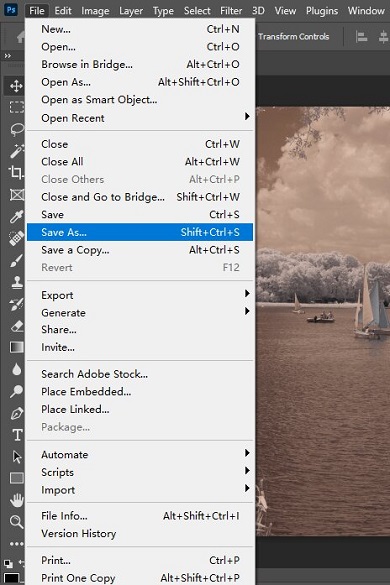This screenshot has height=585, width=390.
Task: Select the Gradient tool
Action: 16,347
